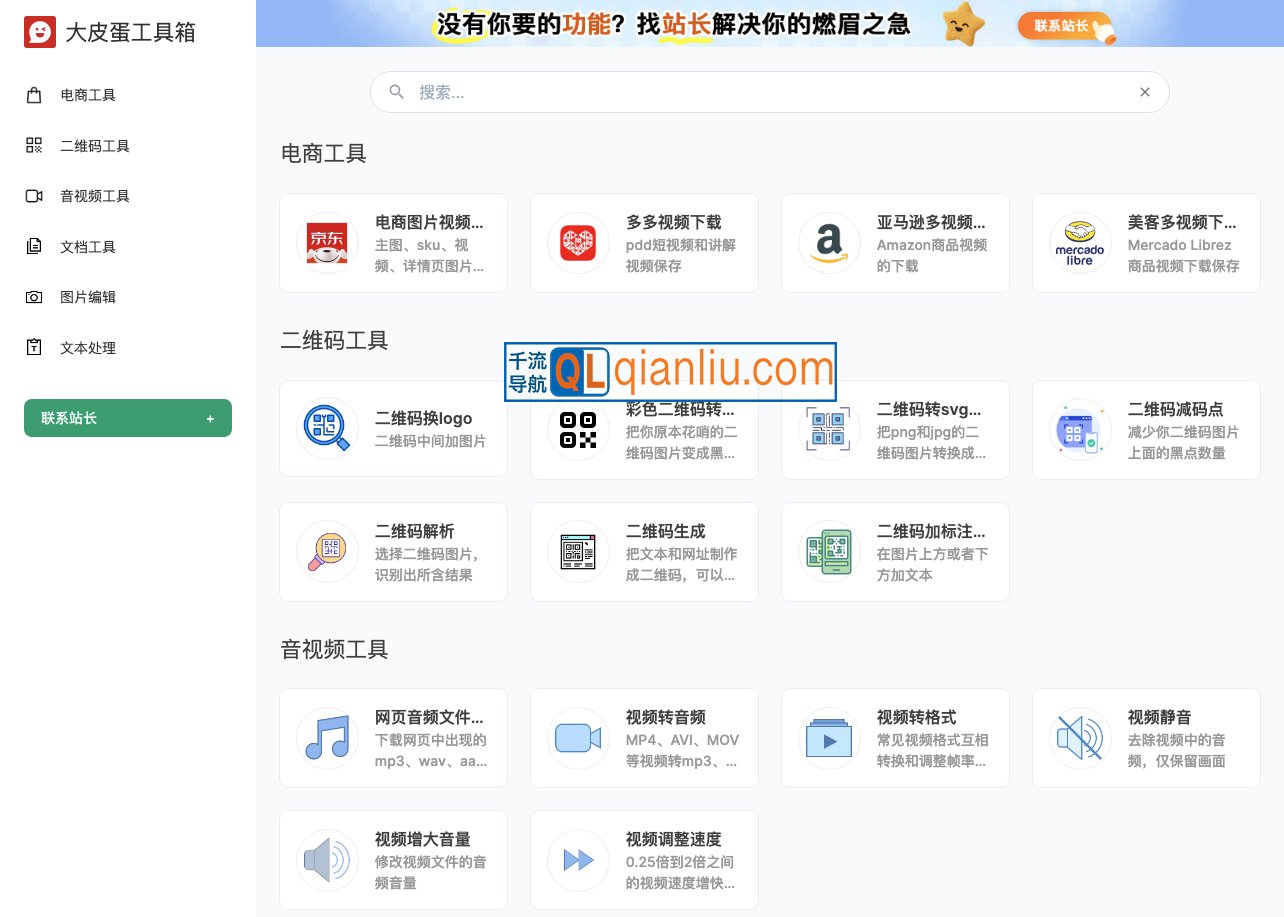Click the 联系站长 banner link

coord(1060,27)
